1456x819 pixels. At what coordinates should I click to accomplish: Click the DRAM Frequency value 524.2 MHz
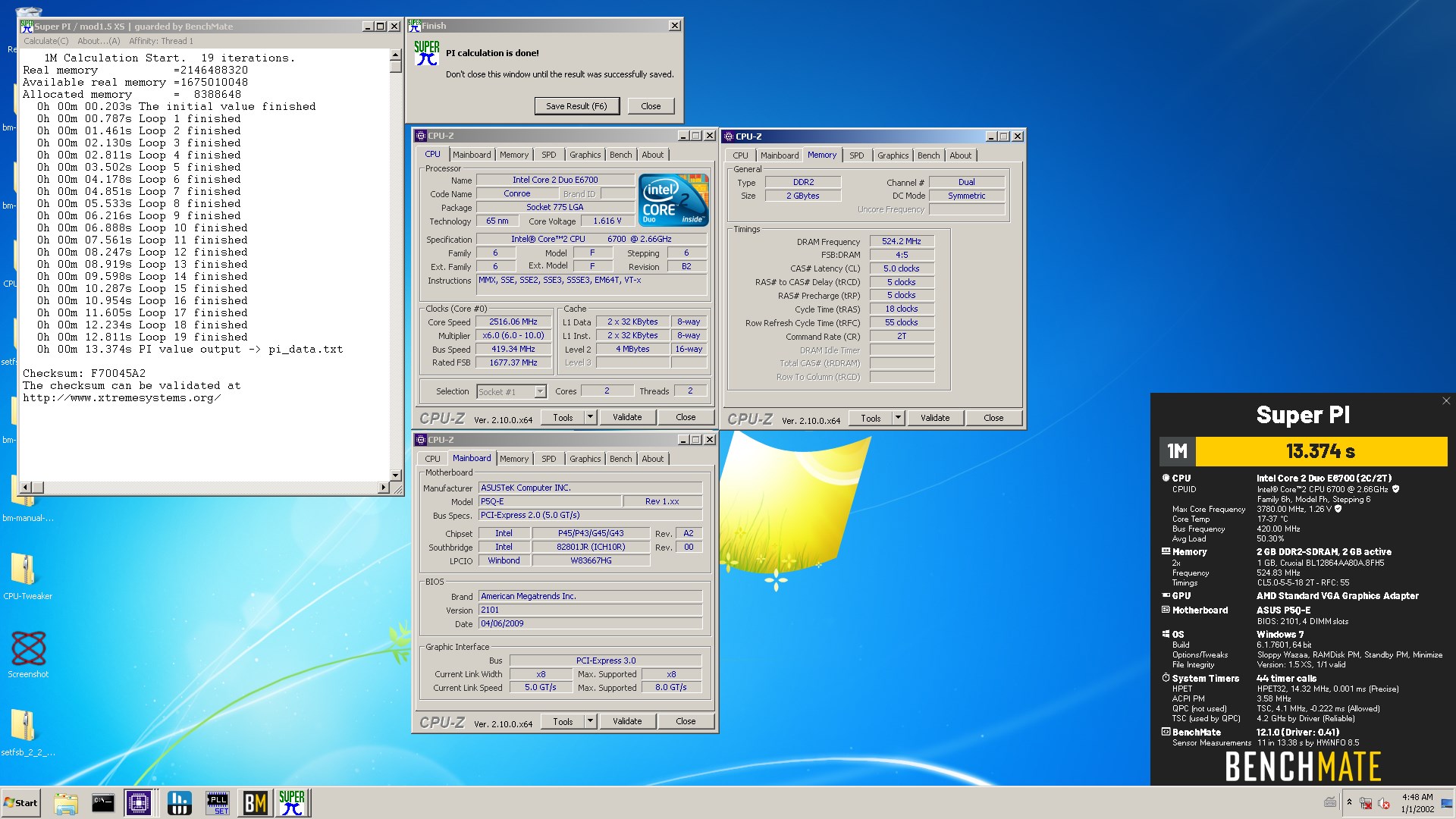pyautogui.click(x=902, y=241)
